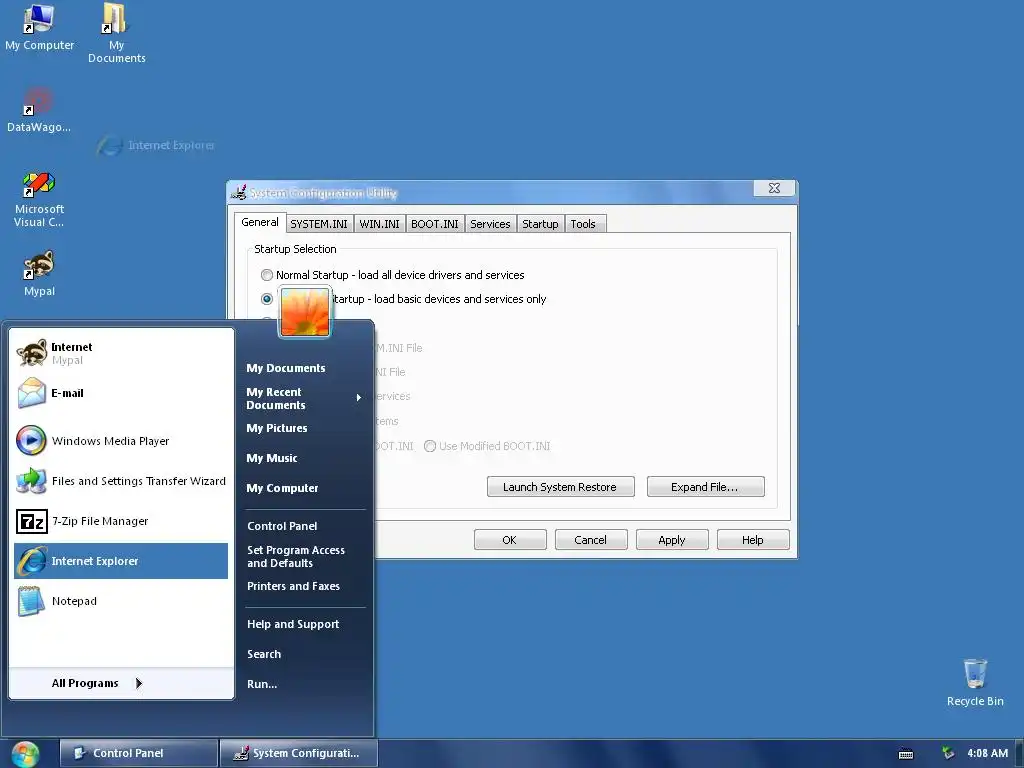
Task: Click the user account flower picture
Action: (305, 312)
